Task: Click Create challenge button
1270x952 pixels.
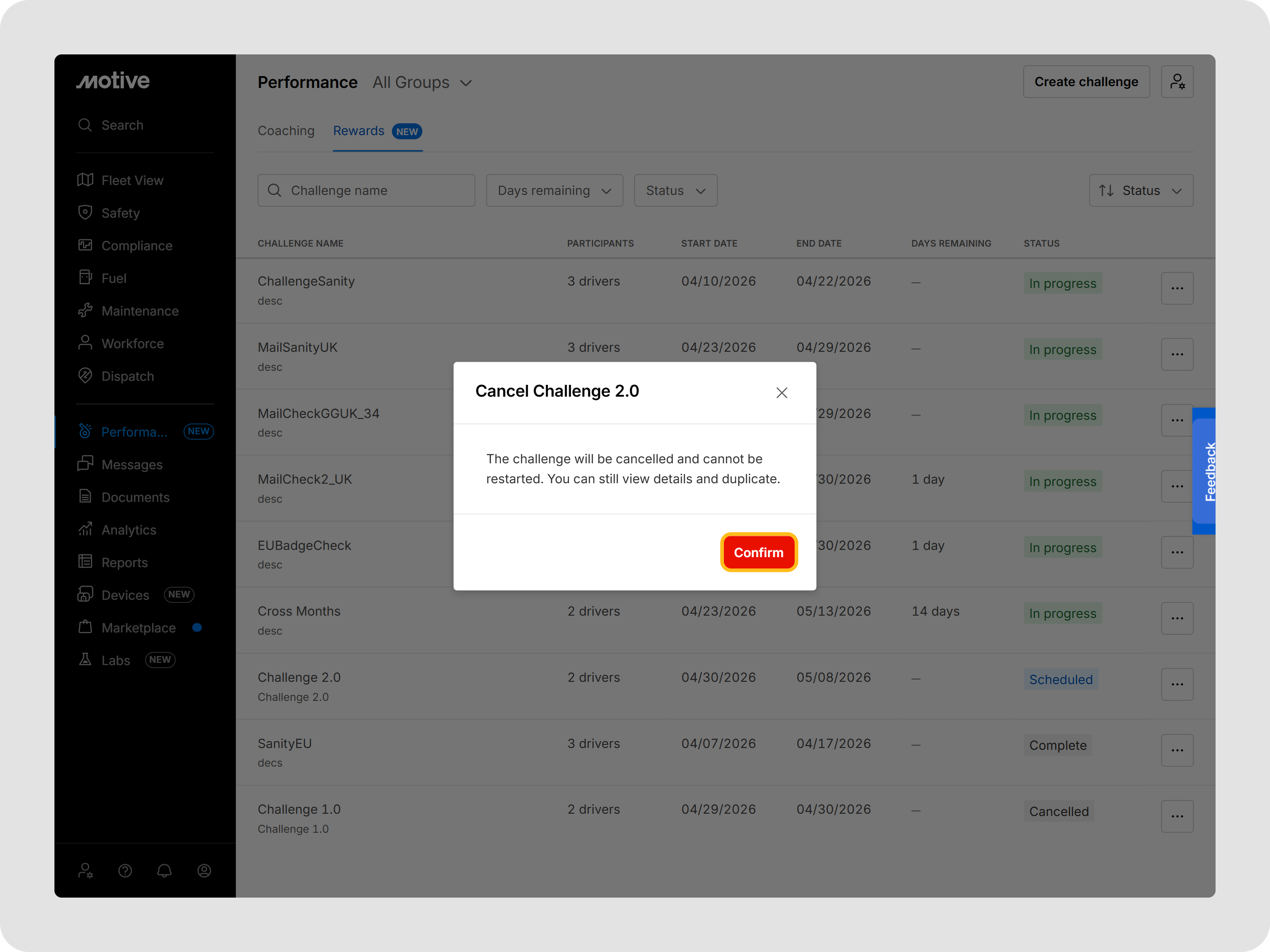Action: pyautogui.click(x=1086, y=82)
